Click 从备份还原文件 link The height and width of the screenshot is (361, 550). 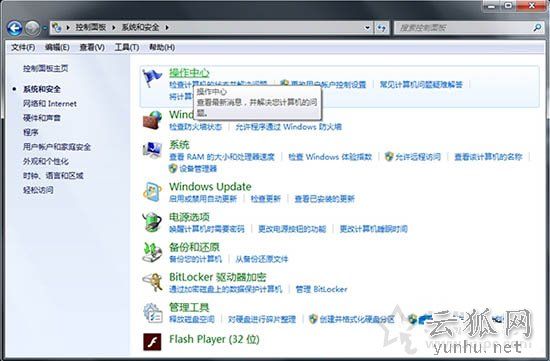[x=262, y=259]
